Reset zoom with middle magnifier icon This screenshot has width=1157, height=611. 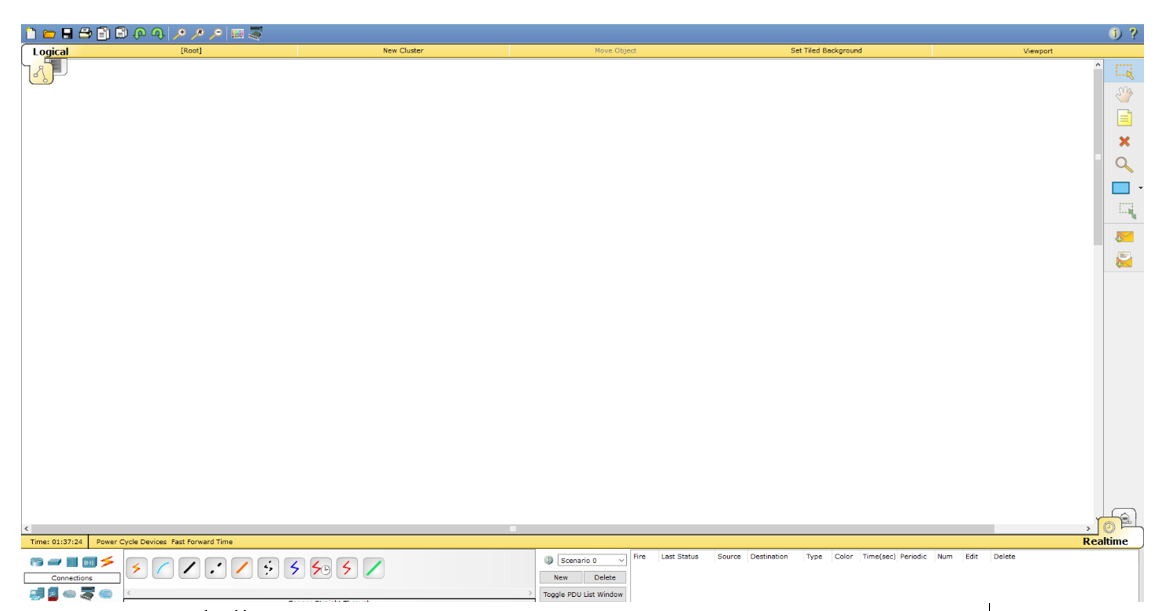click(x=198, y=33)
